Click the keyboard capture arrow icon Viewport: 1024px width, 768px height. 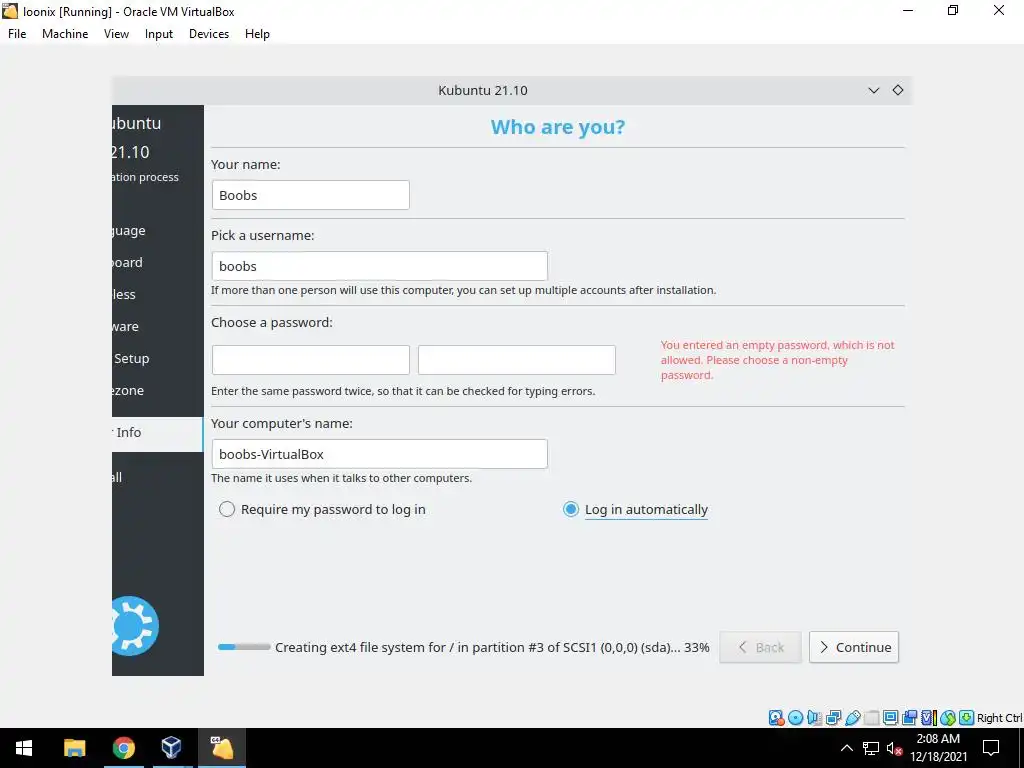pos(967,718)
